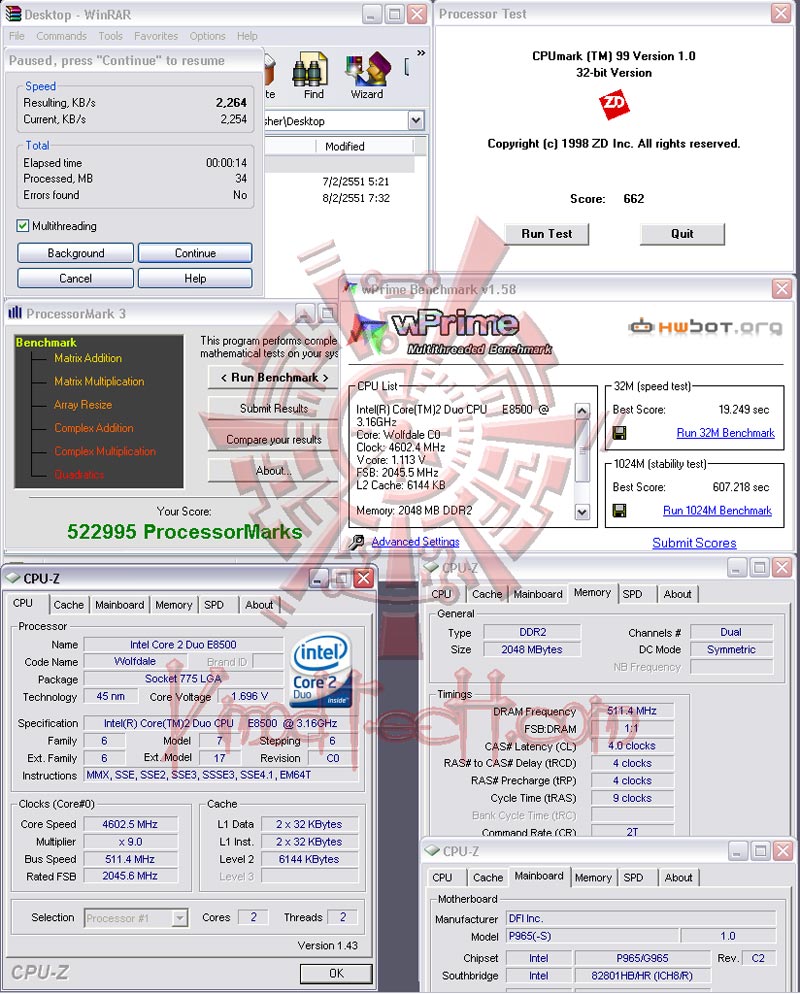Click Continue to resume benchmark
Screen dimensions: 800x994
click(195, 253)
